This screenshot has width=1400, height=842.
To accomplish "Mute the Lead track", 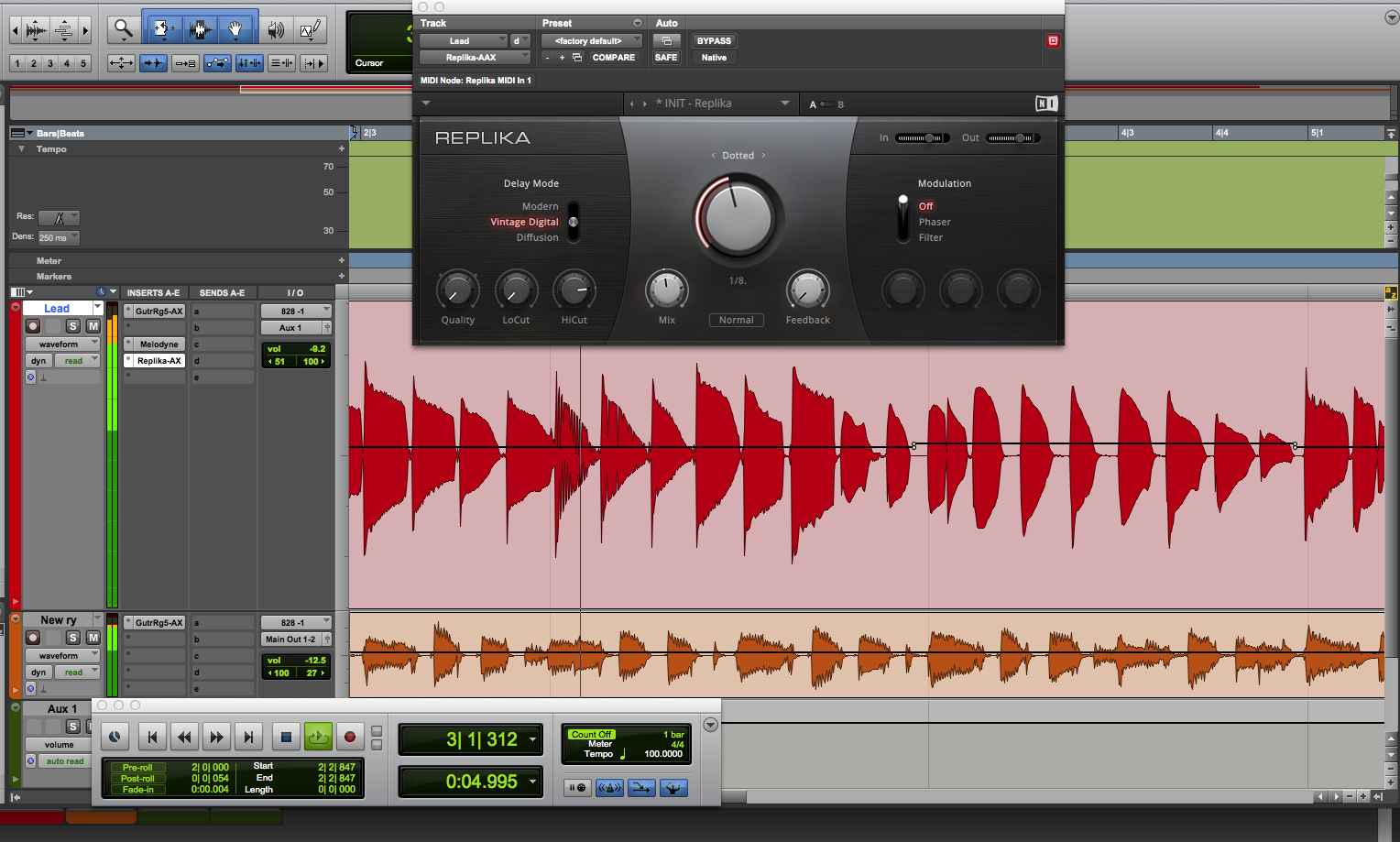I will (93, 326).
